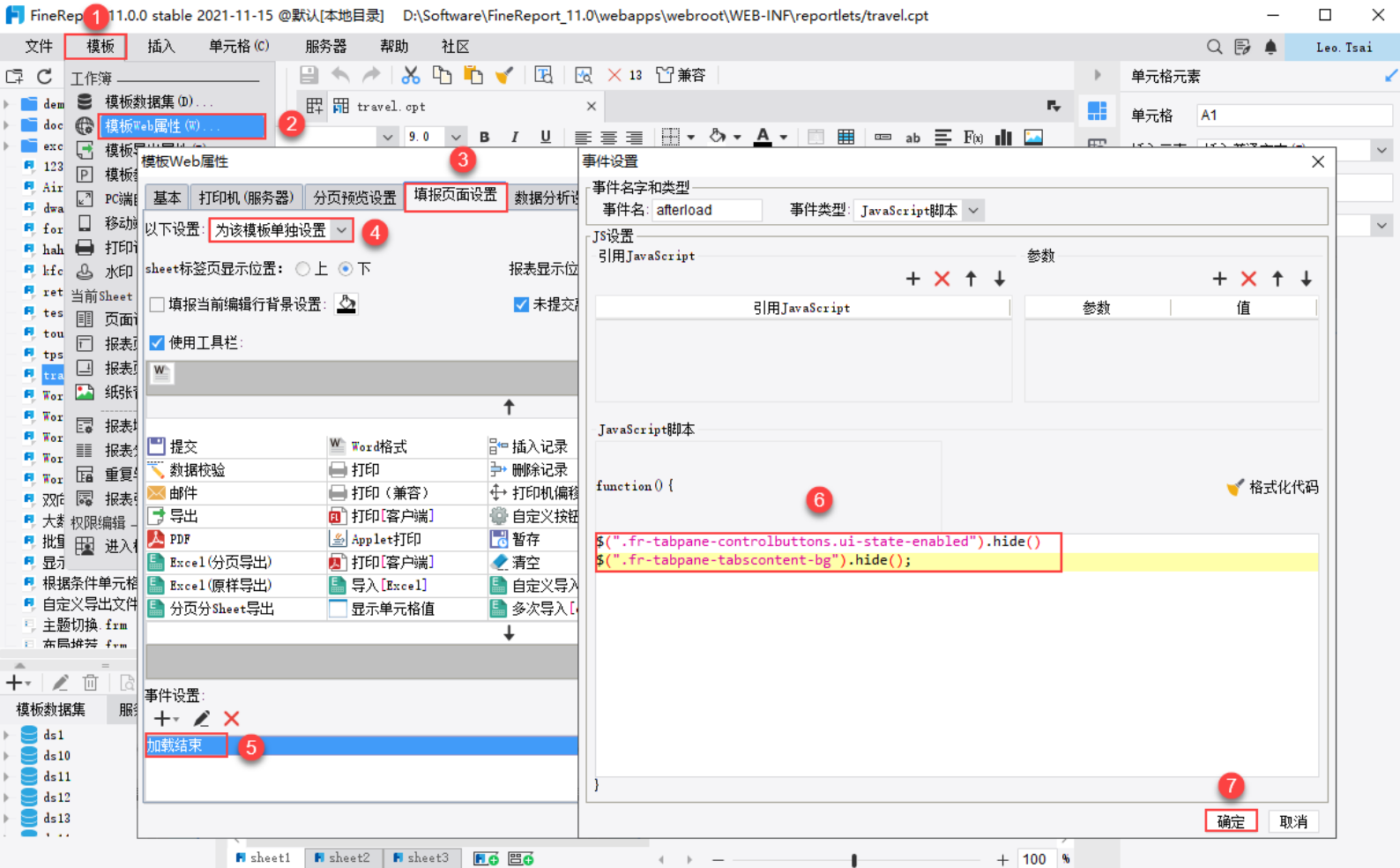Viewport: 1400px width, 868px height.
Task: Click the Insert image icon
Action: [1033, 137]
